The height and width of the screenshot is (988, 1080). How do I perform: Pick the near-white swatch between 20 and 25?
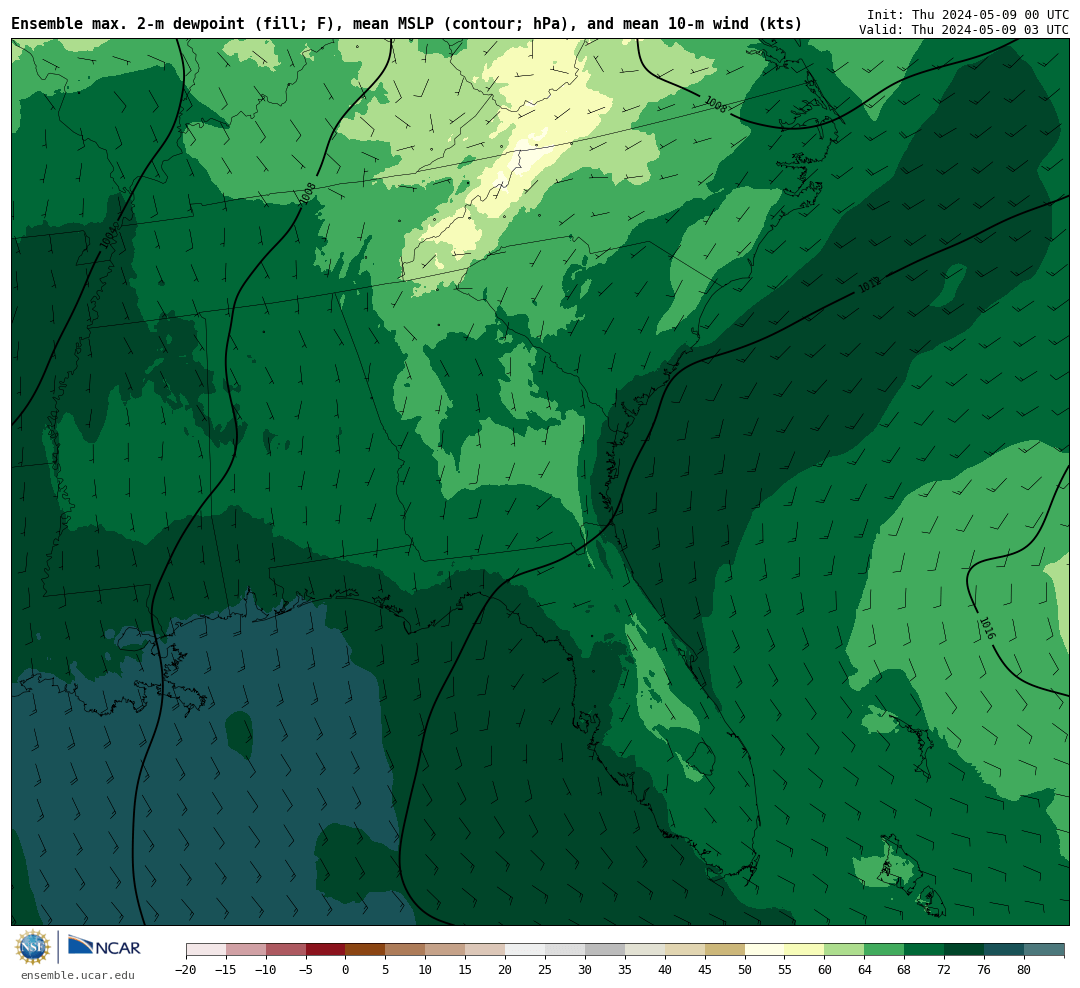coord(526,950)
